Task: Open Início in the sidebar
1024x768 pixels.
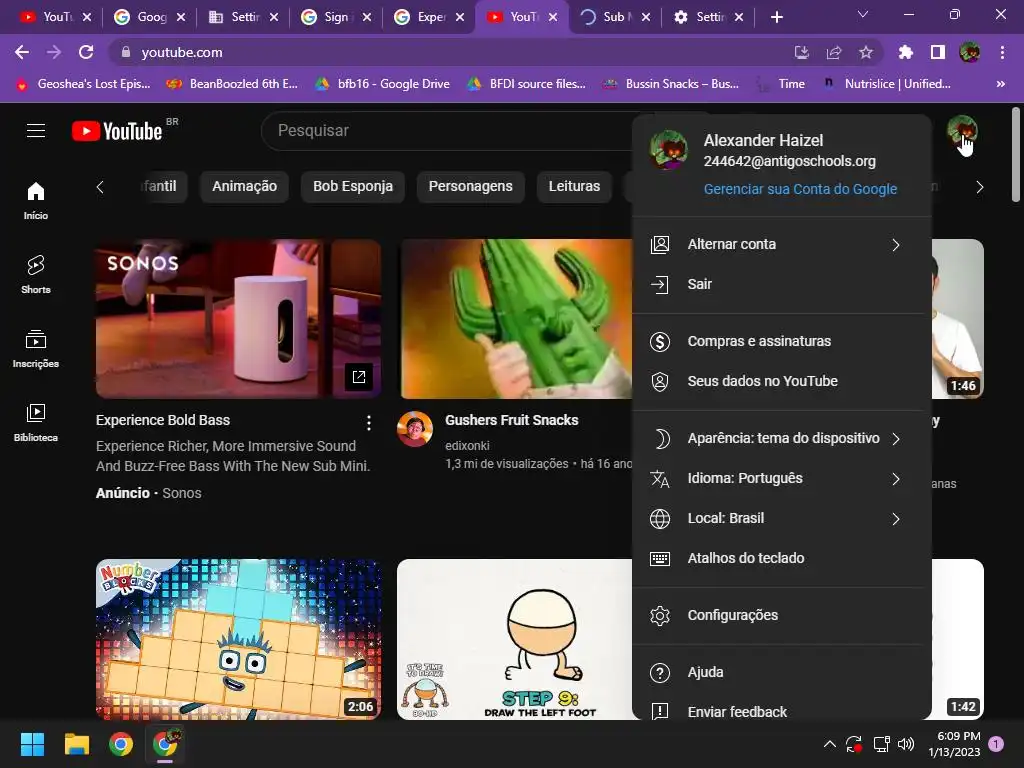Action: pyautogui.click(x=36, y=200)
